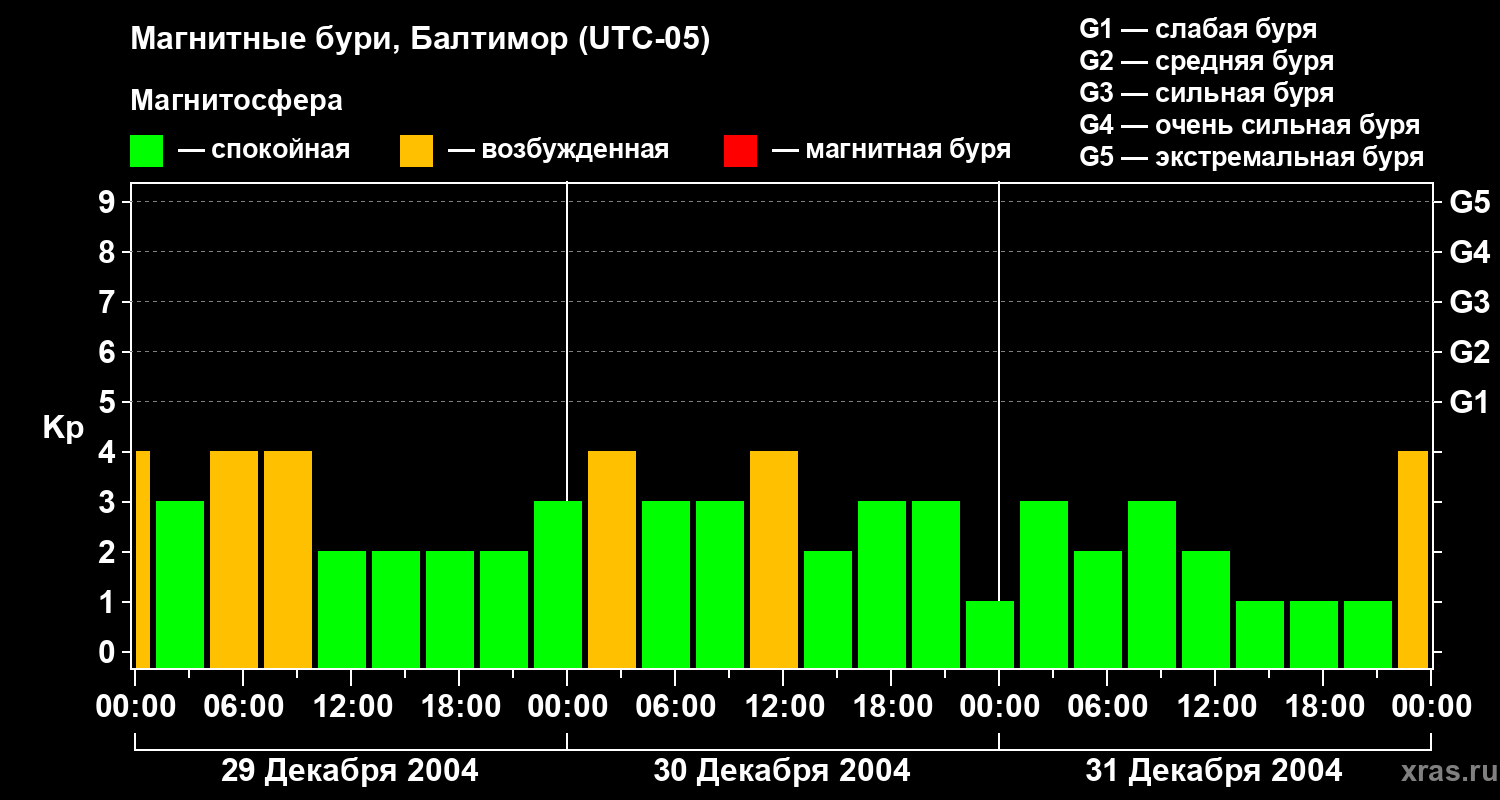Click the '29 Декабря 2004' date label
The image size is (1500, 800).
[x=349, y=771]
